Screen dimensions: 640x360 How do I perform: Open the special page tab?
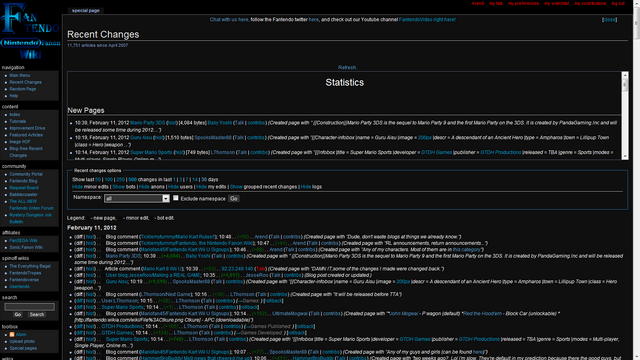coord(86,11)
